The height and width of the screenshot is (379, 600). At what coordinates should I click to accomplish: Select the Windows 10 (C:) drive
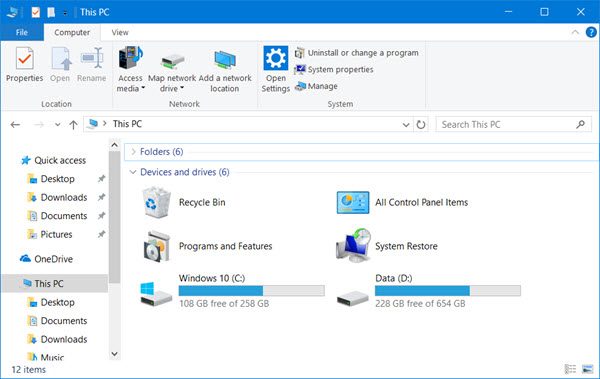232,290
